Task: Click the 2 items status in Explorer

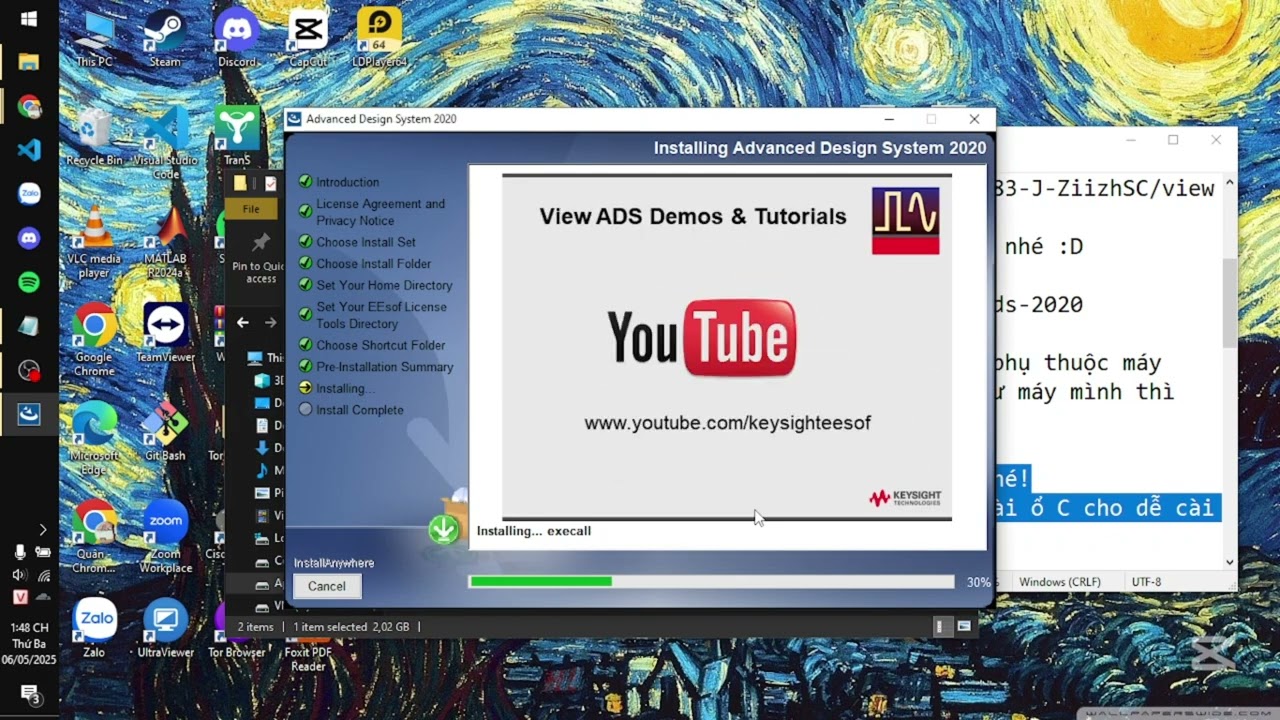Action: click(255, 627)
